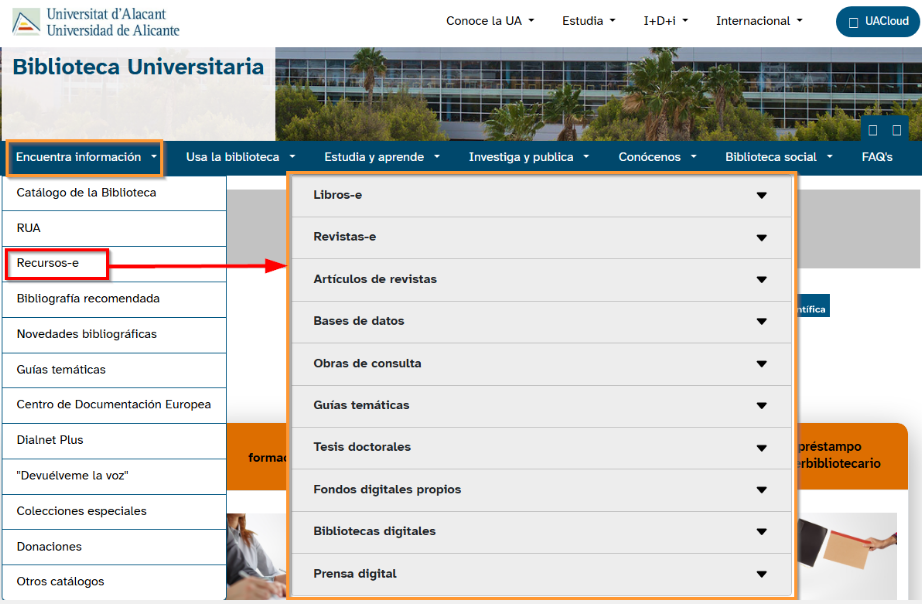Expand Fondos digitales propios arrow
This screenshot has width=922, height=604.
tap(761, 489)
